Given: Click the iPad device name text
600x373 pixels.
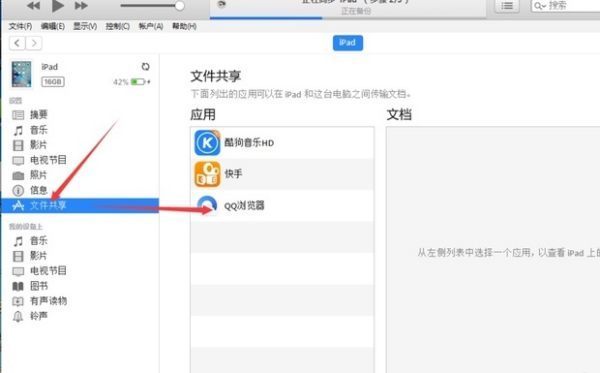Looking at the screenshot, I should [x=50, y=67].
